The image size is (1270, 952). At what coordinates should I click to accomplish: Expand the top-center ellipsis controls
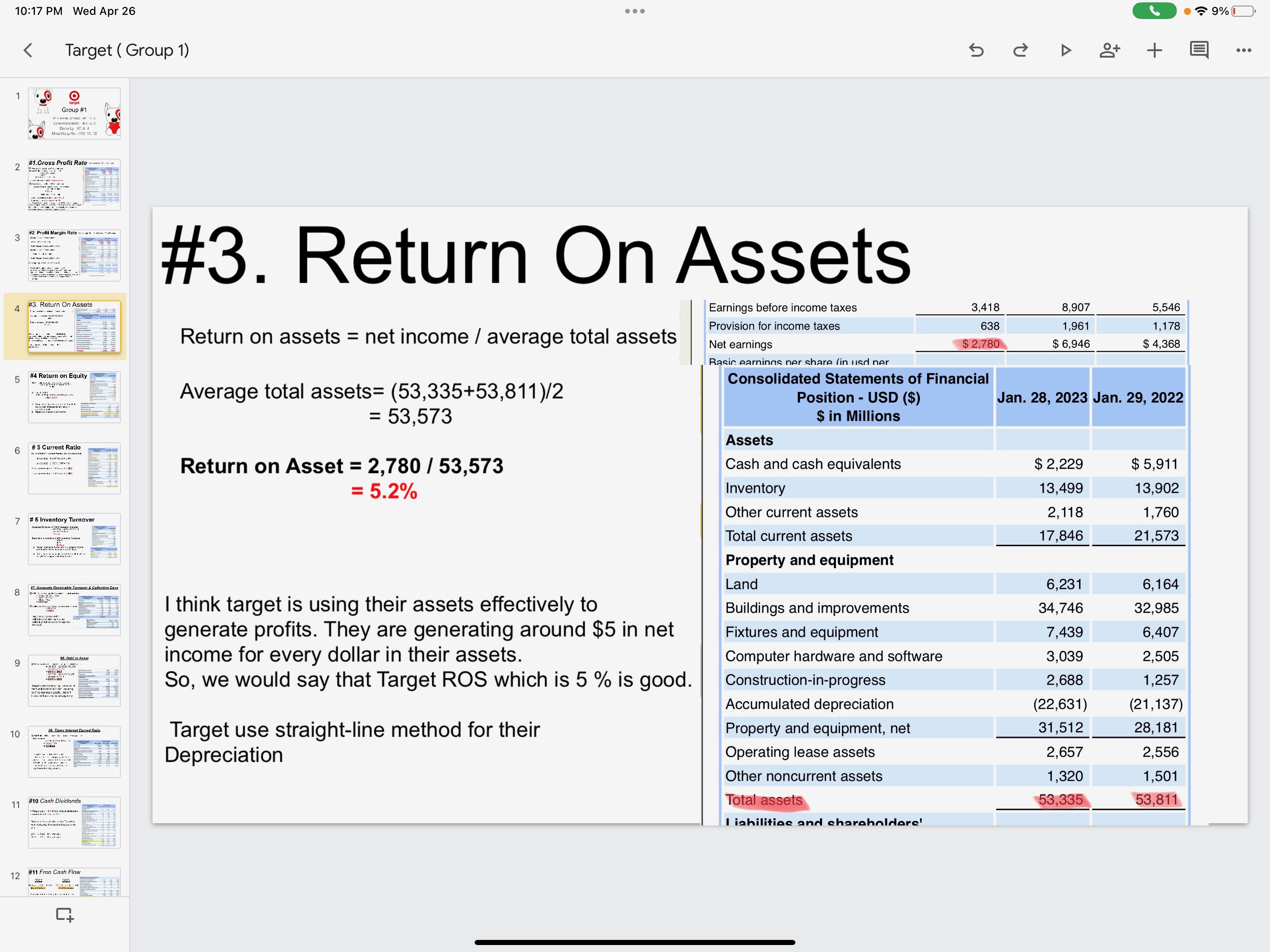[635, 11]
